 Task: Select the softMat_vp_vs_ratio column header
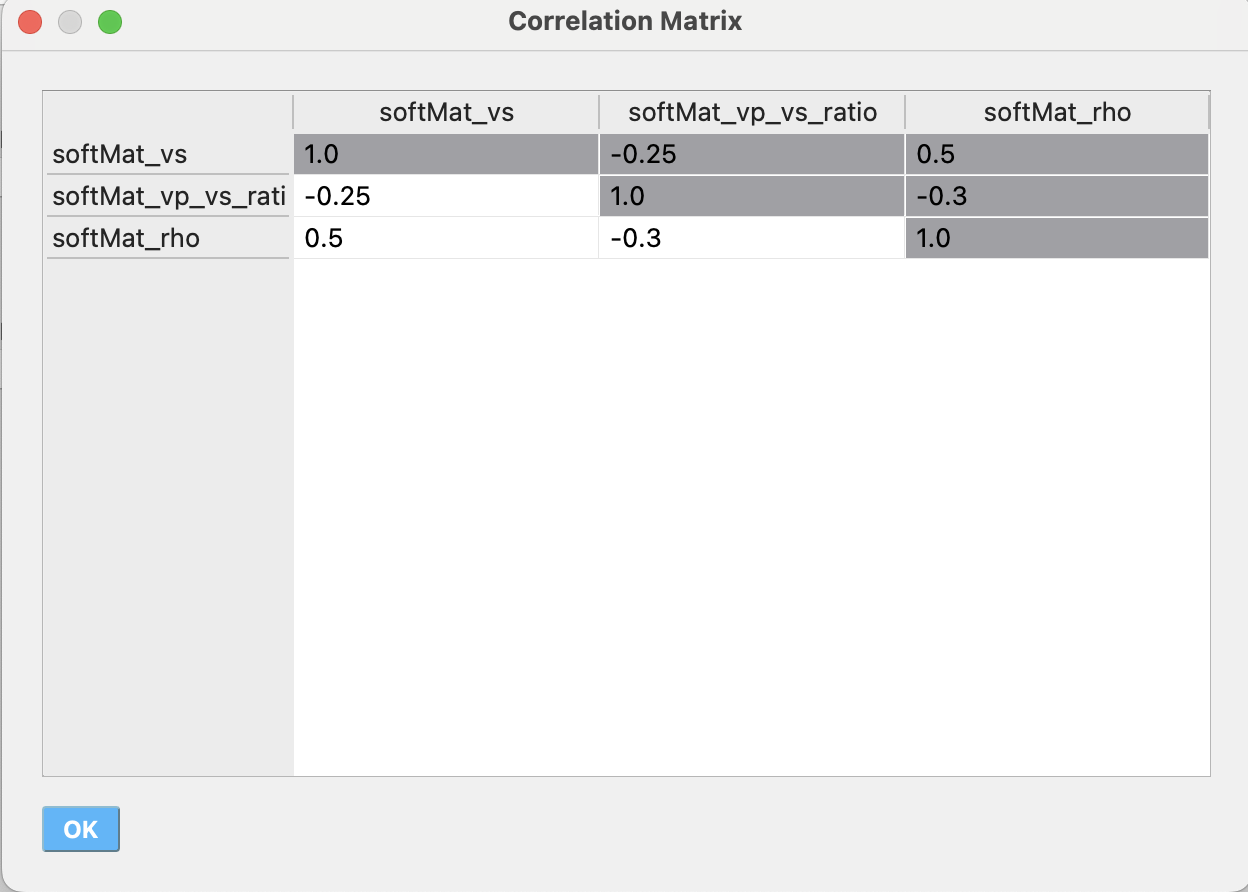[752, 112]
